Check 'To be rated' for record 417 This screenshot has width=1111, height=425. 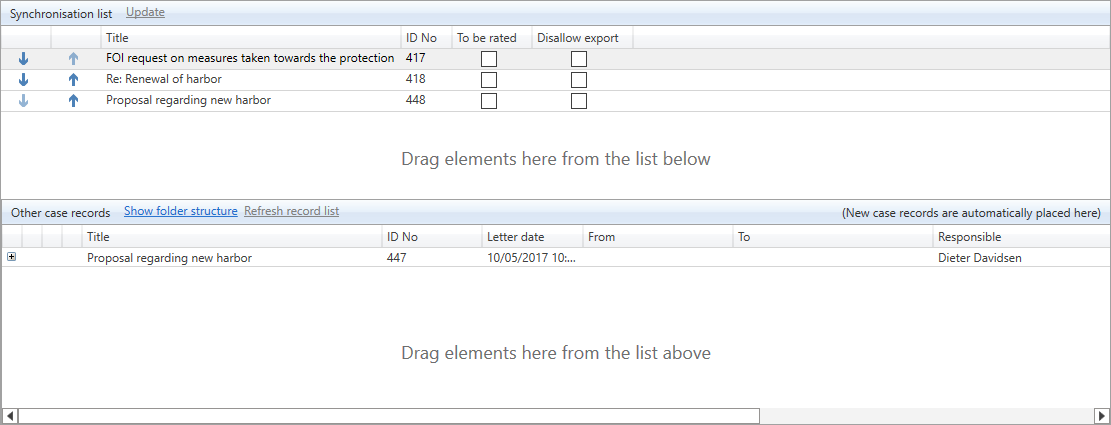489,59
